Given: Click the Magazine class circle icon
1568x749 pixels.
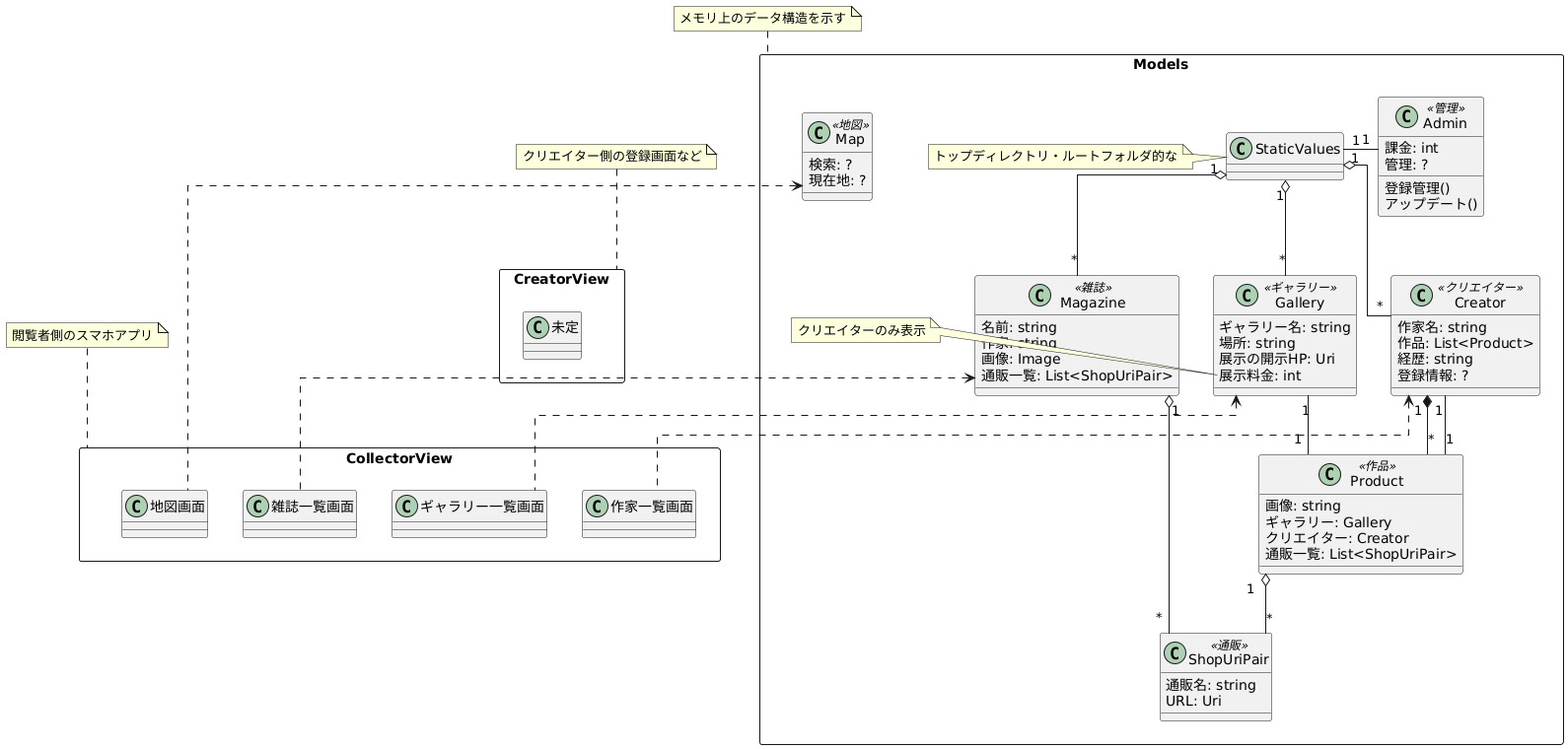Looking at the screenshot, I should point(1038,296).
